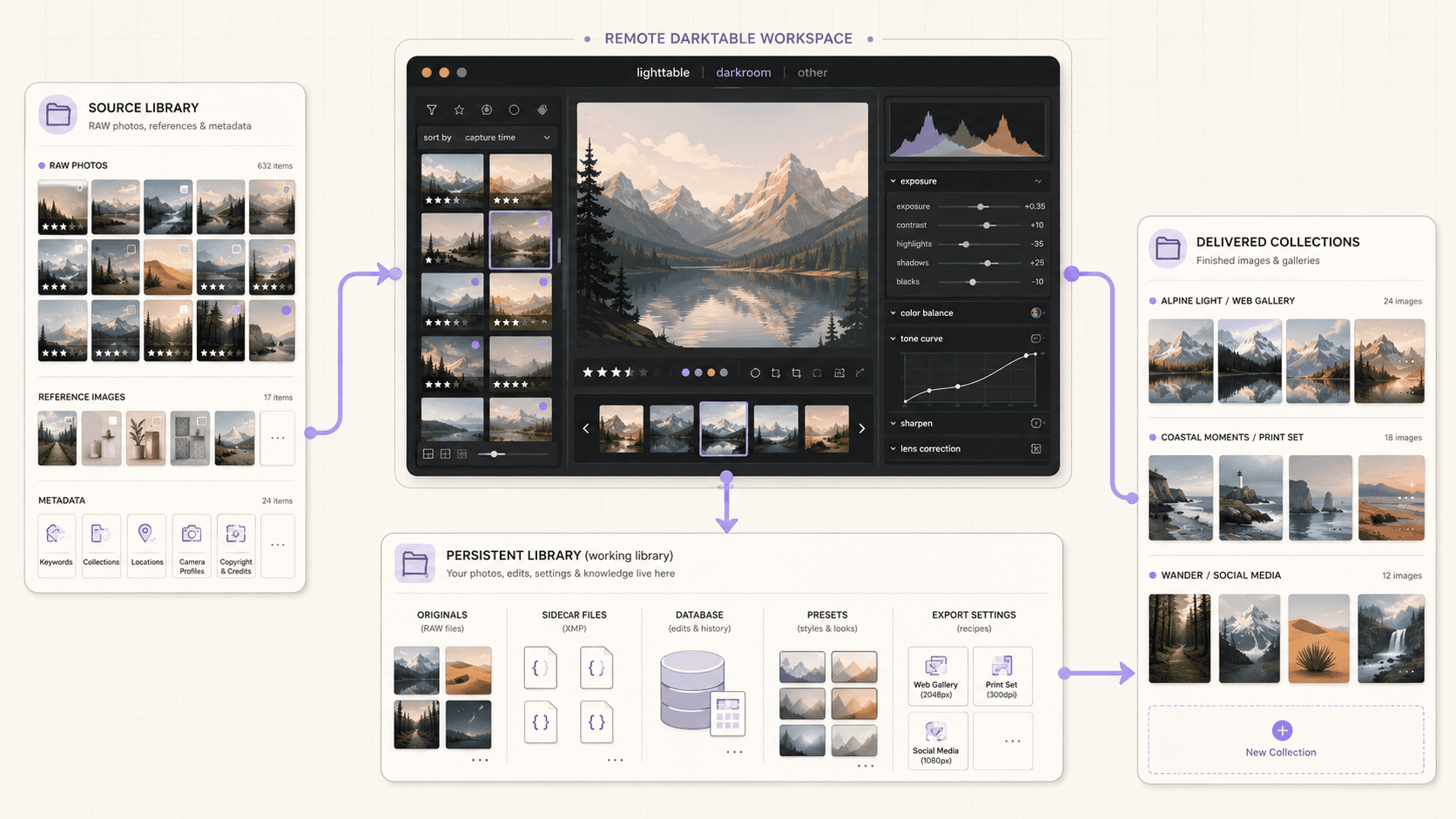This screenshot has height=819, width=1456.
Task: Expand the sharpen module chevron
Action: coord(893,423)
